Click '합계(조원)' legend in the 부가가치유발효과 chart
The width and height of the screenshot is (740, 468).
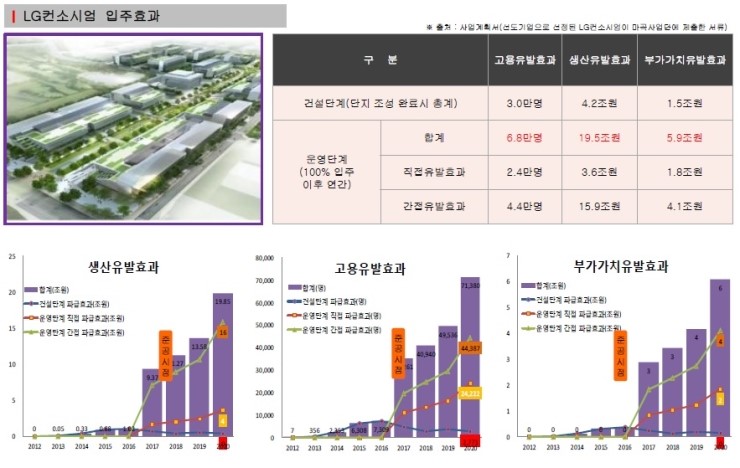[x=544, y=285]
